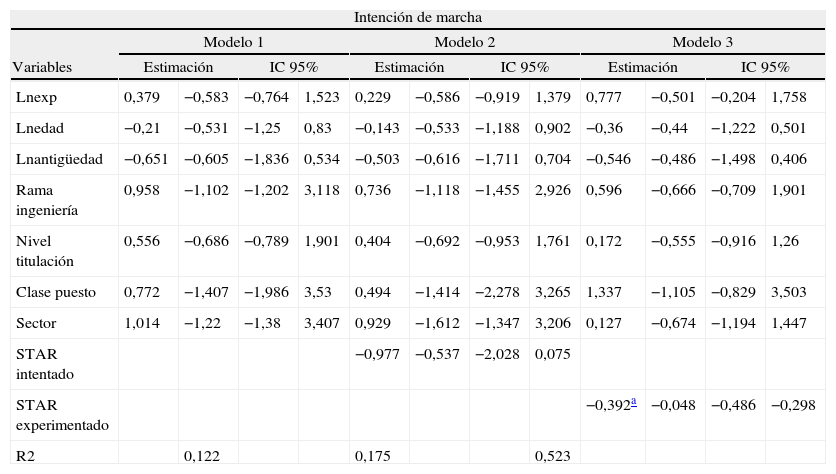Image resolution: width=836 pixels, height=474 pixels.
Task: Open footnote link 'a' beside −0,392
Action: [x=633, y=402]
